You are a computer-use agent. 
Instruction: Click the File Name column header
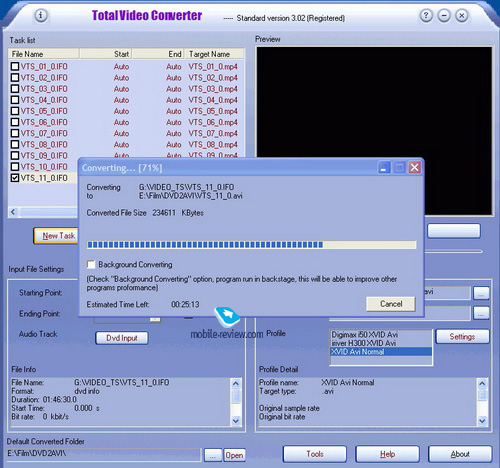(x=44, y=54)
